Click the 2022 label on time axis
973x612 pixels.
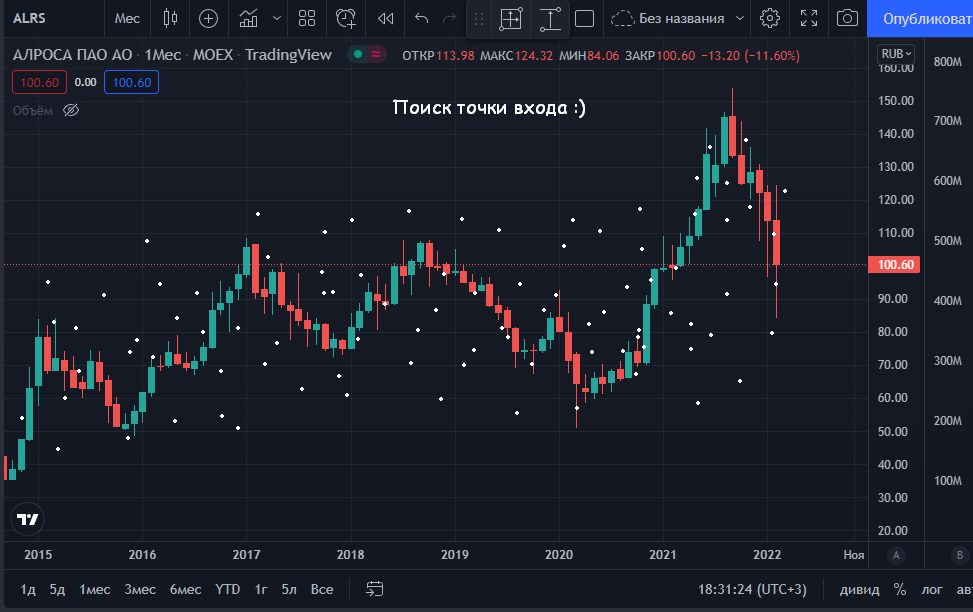767,554
